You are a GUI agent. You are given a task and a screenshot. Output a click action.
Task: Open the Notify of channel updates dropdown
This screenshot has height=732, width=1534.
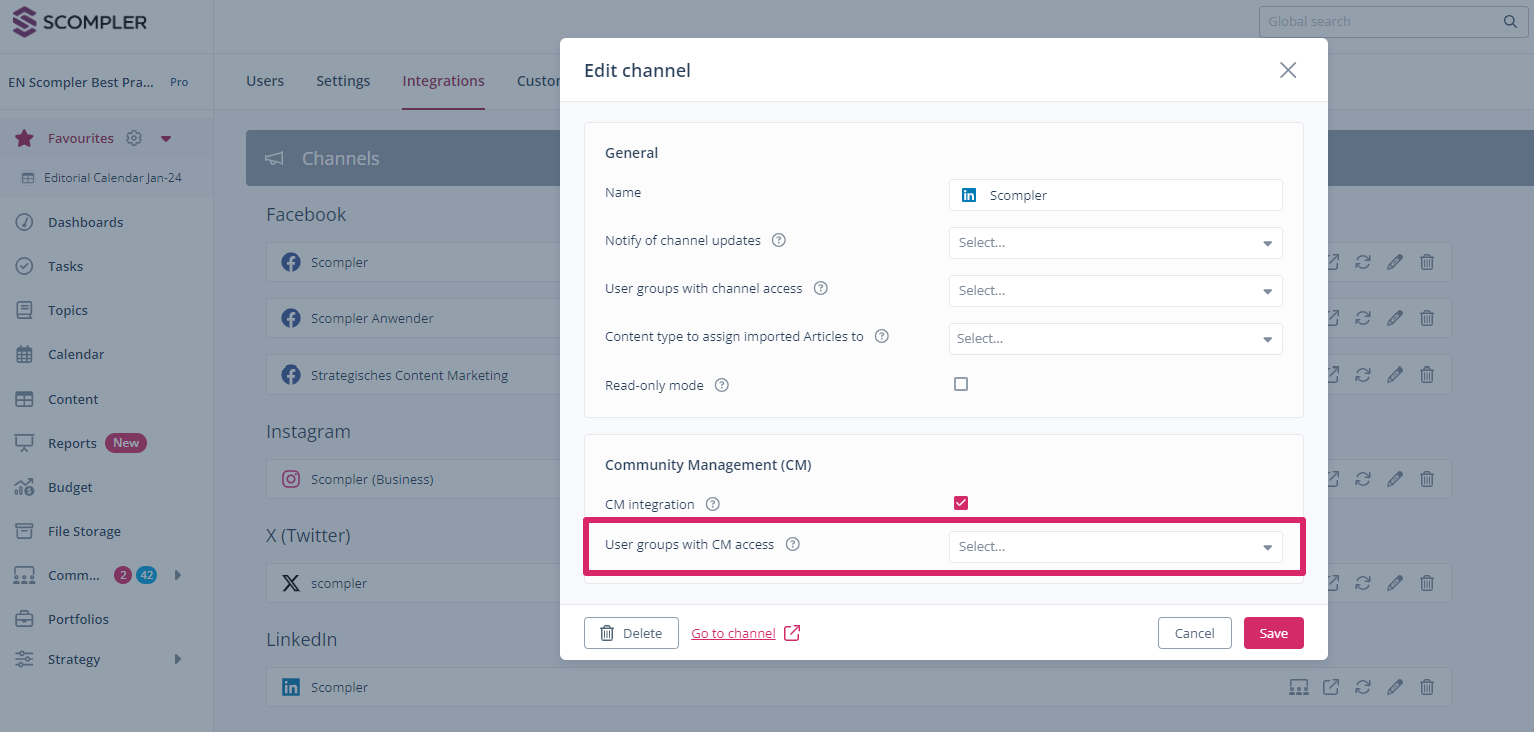click(1115, 243)
